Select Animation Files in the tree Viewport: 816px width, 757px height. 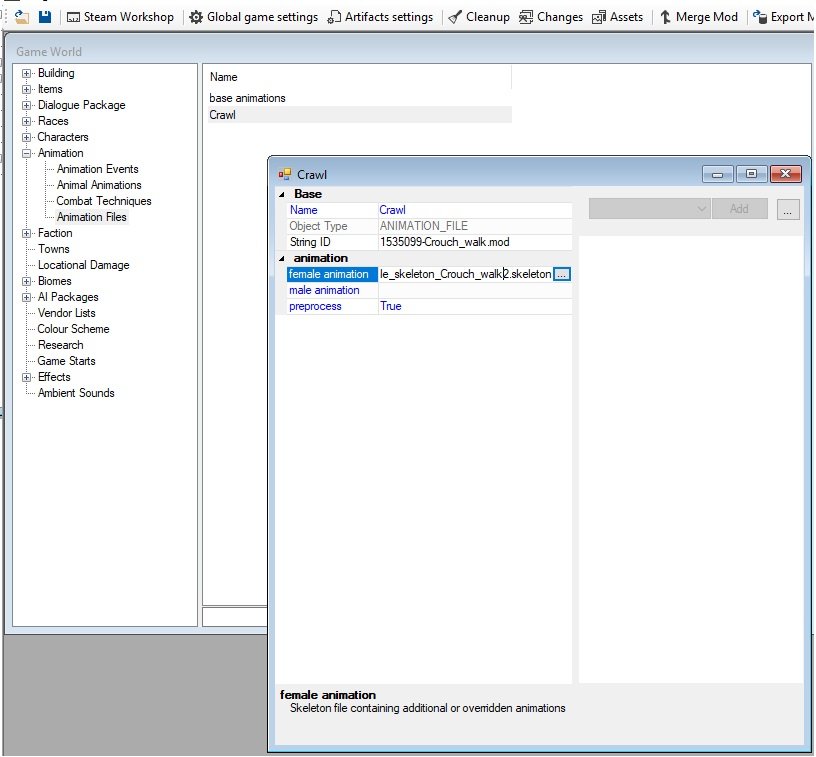tap(92, 217)
